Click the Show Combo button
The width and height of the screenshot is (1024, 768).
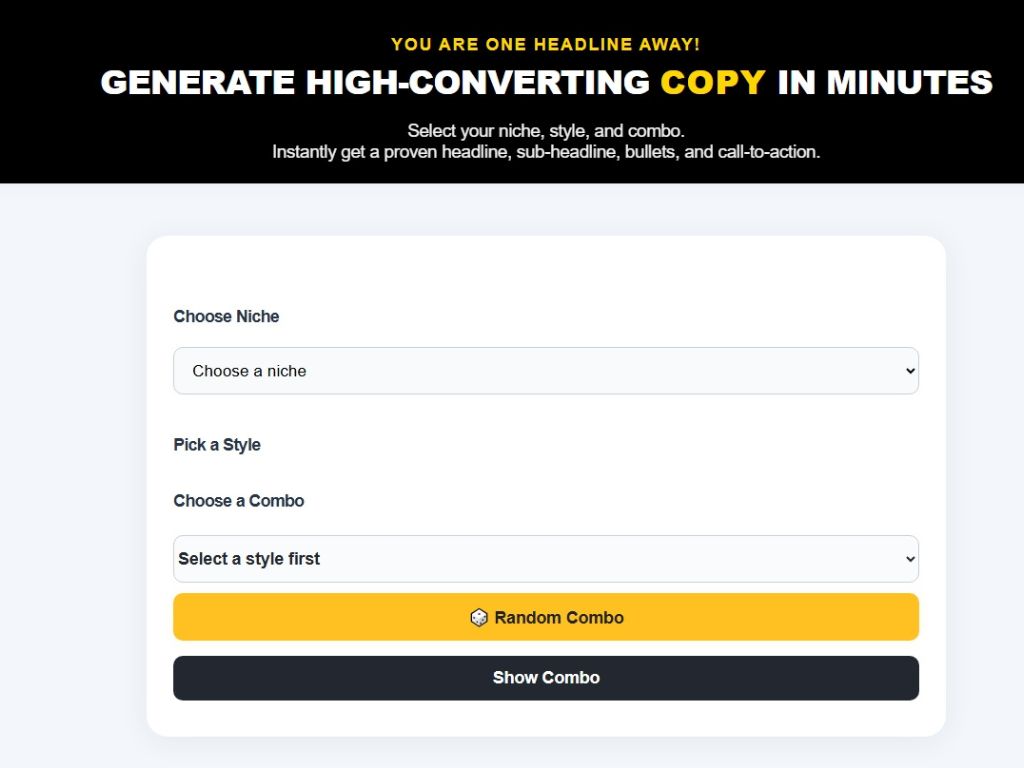546,678
